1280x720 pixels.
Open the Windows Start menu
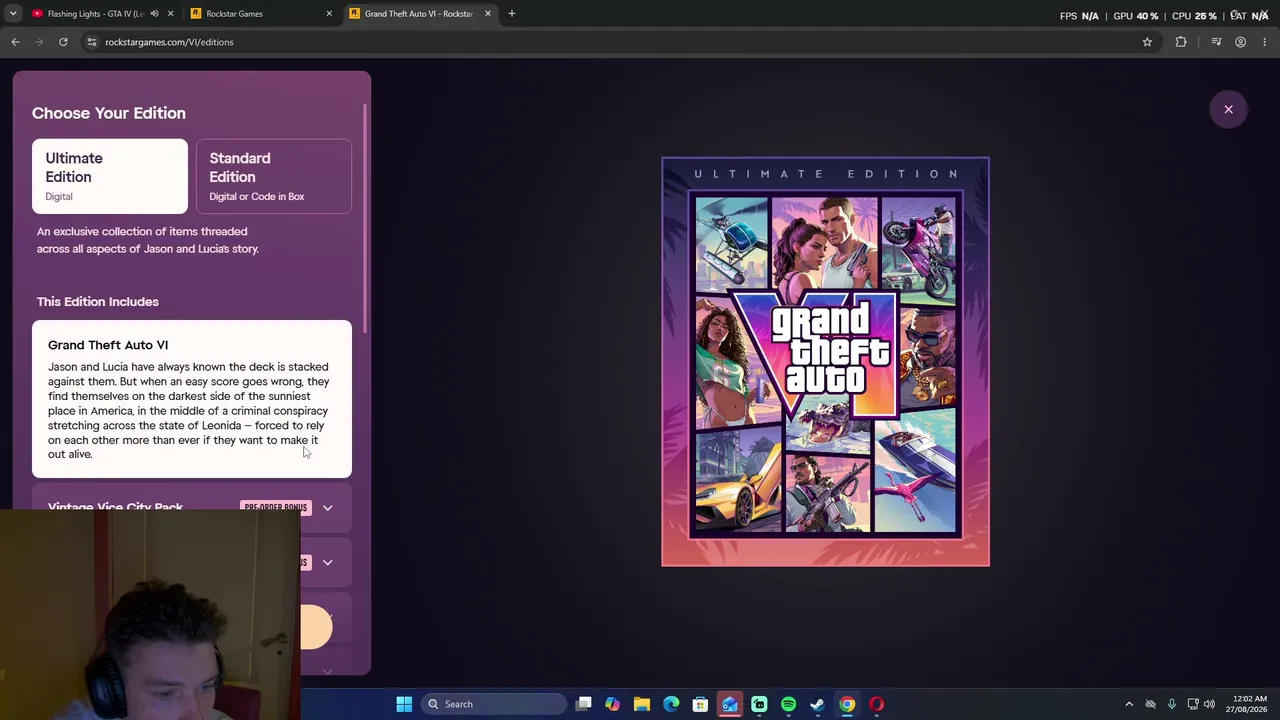[404, 704]
